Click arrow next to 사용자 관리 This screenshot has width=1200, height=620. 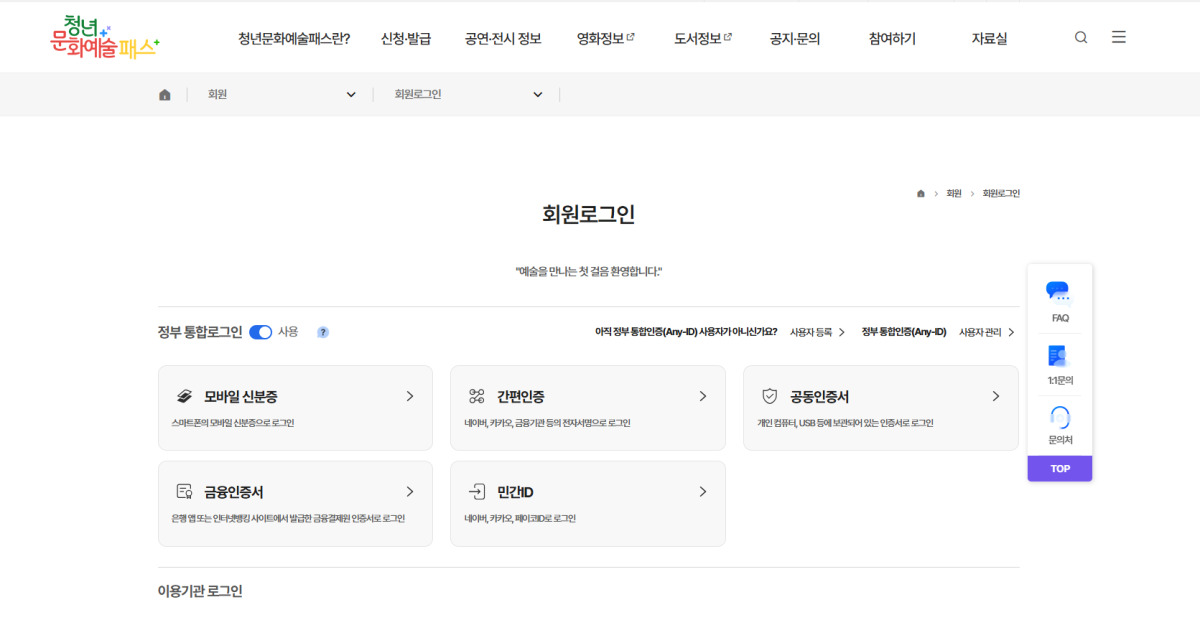[1011, 332]
